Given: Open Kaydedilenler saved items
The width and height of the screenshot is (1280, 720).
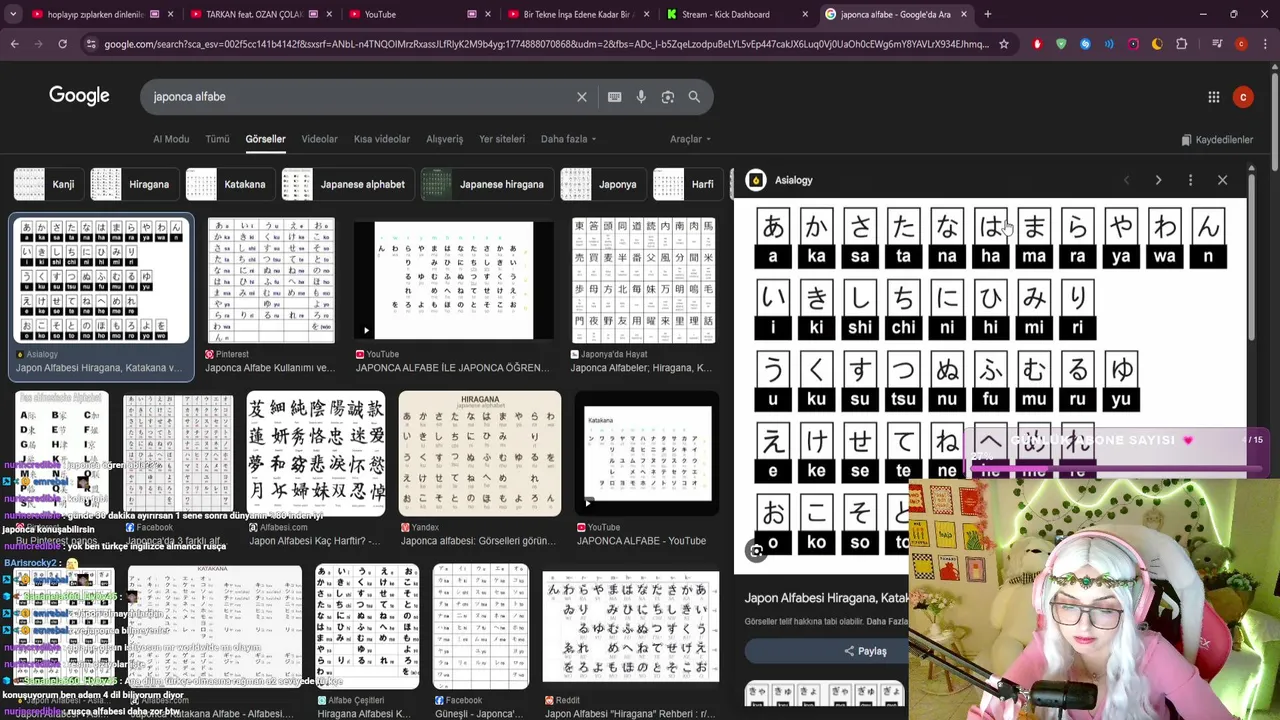Looking at the screenshot, I should tap(1217, 140).
